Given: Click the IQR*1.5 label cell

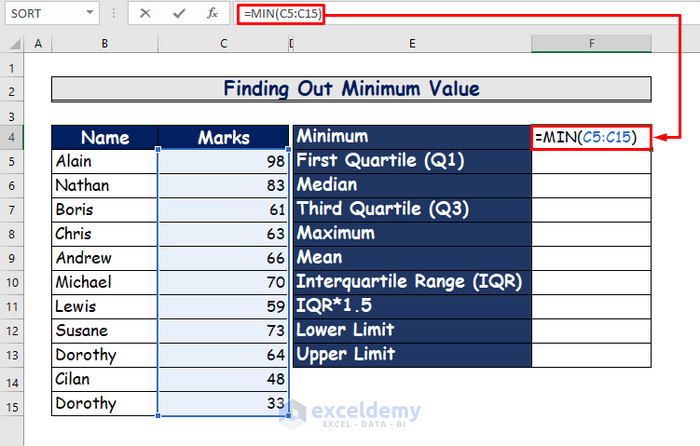Looking at the screenshot, I should 412,306.
